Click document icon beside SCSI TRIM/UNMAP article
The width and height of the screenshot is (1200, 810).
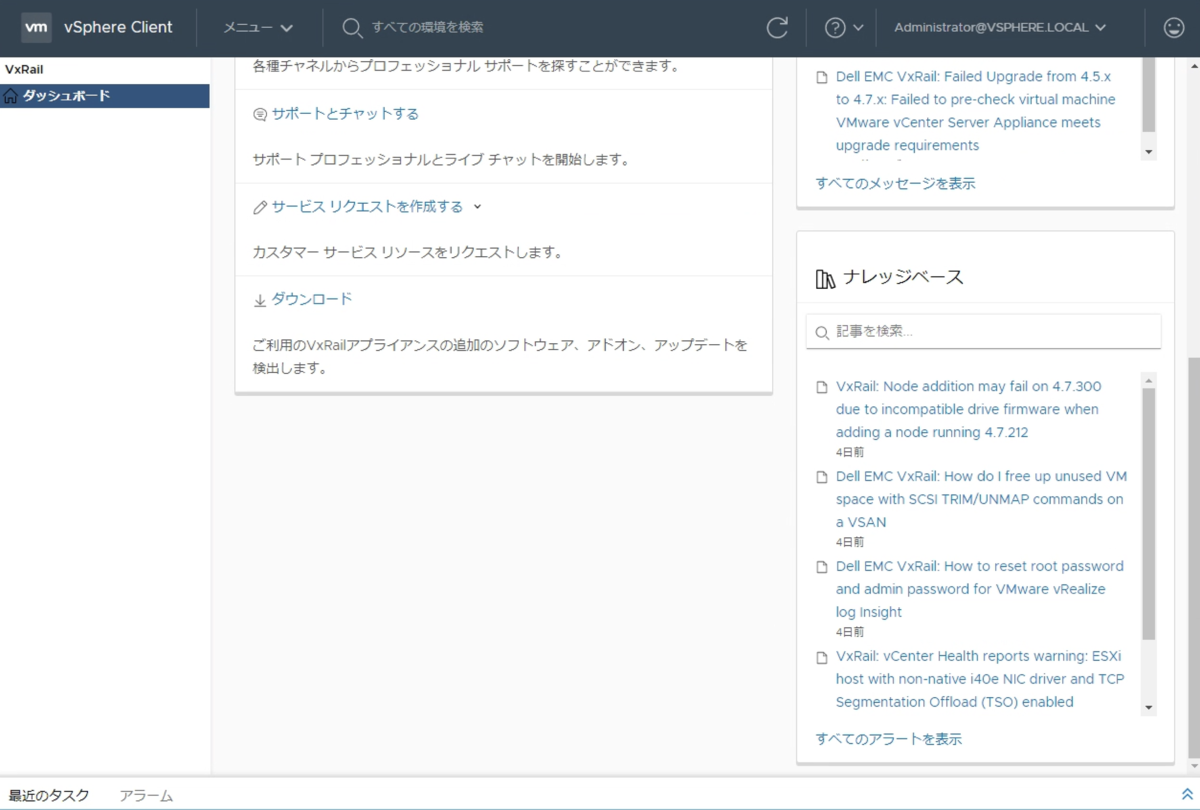coord(822,477)
